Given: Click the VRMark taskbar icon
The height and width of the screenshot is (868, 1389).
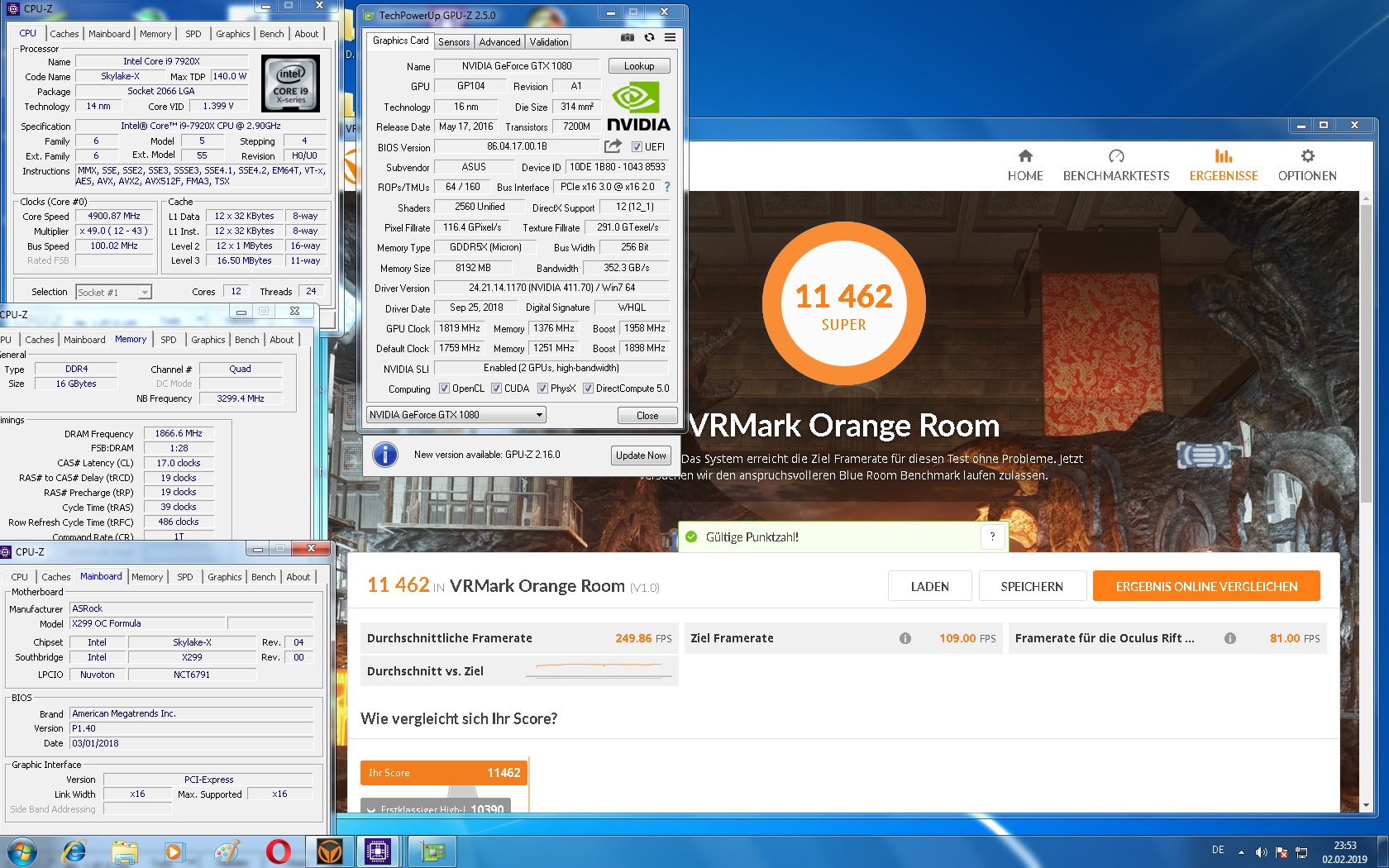Looking at the screenshot, I should click(330, 851).
